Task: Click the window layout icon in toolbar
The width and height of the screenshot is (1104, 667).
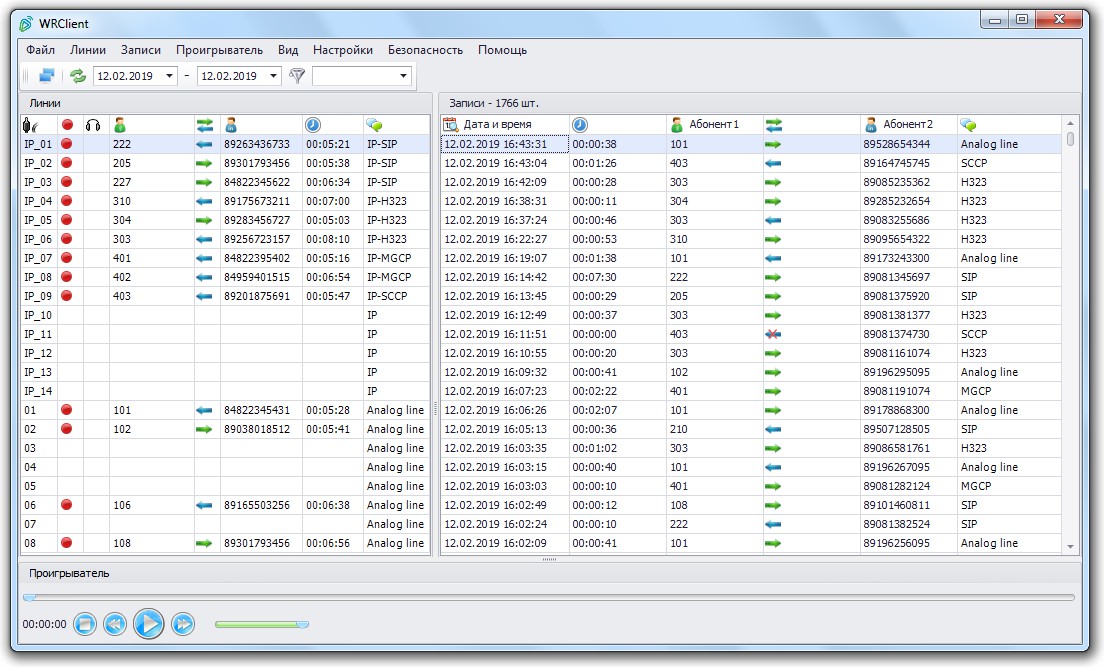Action: 47,76
